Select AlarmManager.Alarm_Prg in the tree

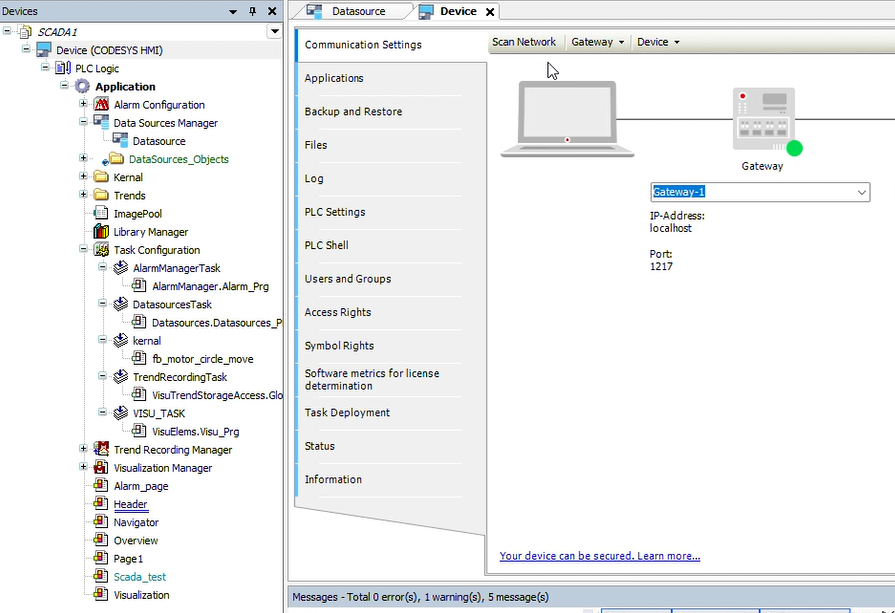(210, 286)
